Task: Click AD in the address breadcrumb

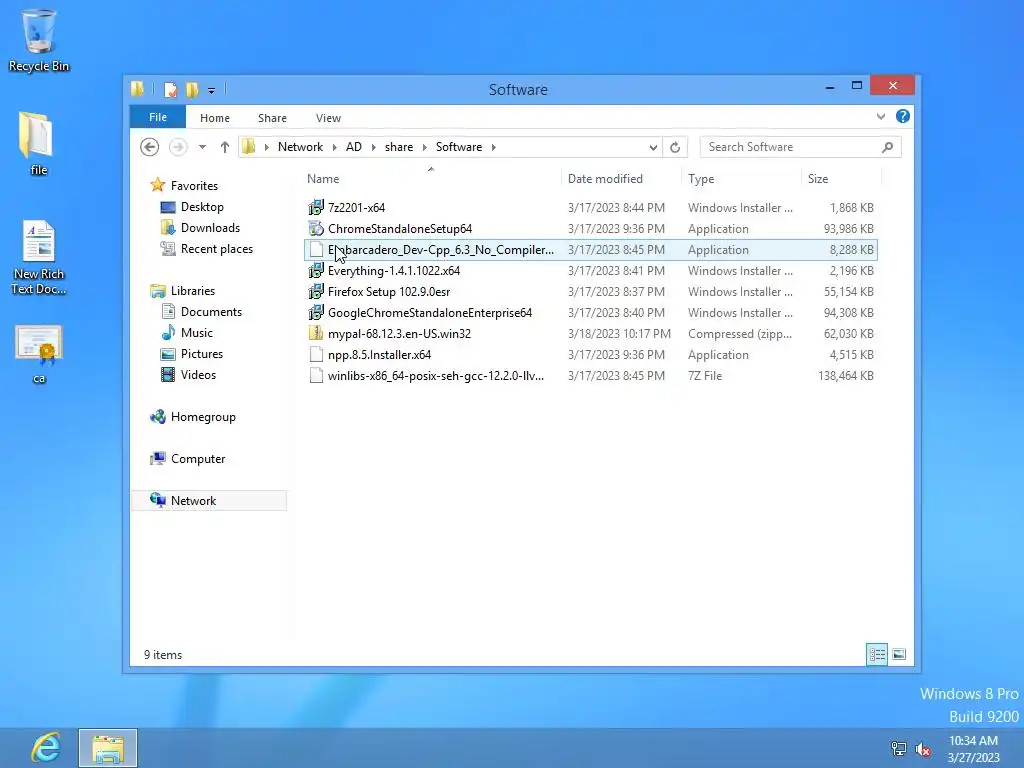Action: [353, 147]
